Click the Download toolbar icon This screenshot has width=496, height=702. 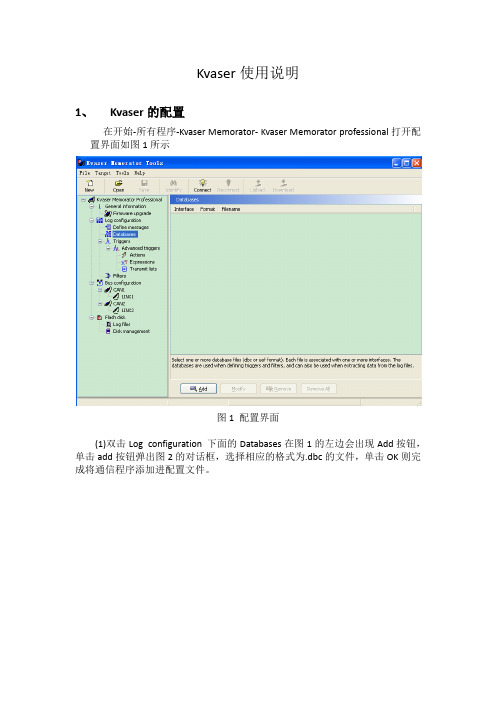coord(283,183)
